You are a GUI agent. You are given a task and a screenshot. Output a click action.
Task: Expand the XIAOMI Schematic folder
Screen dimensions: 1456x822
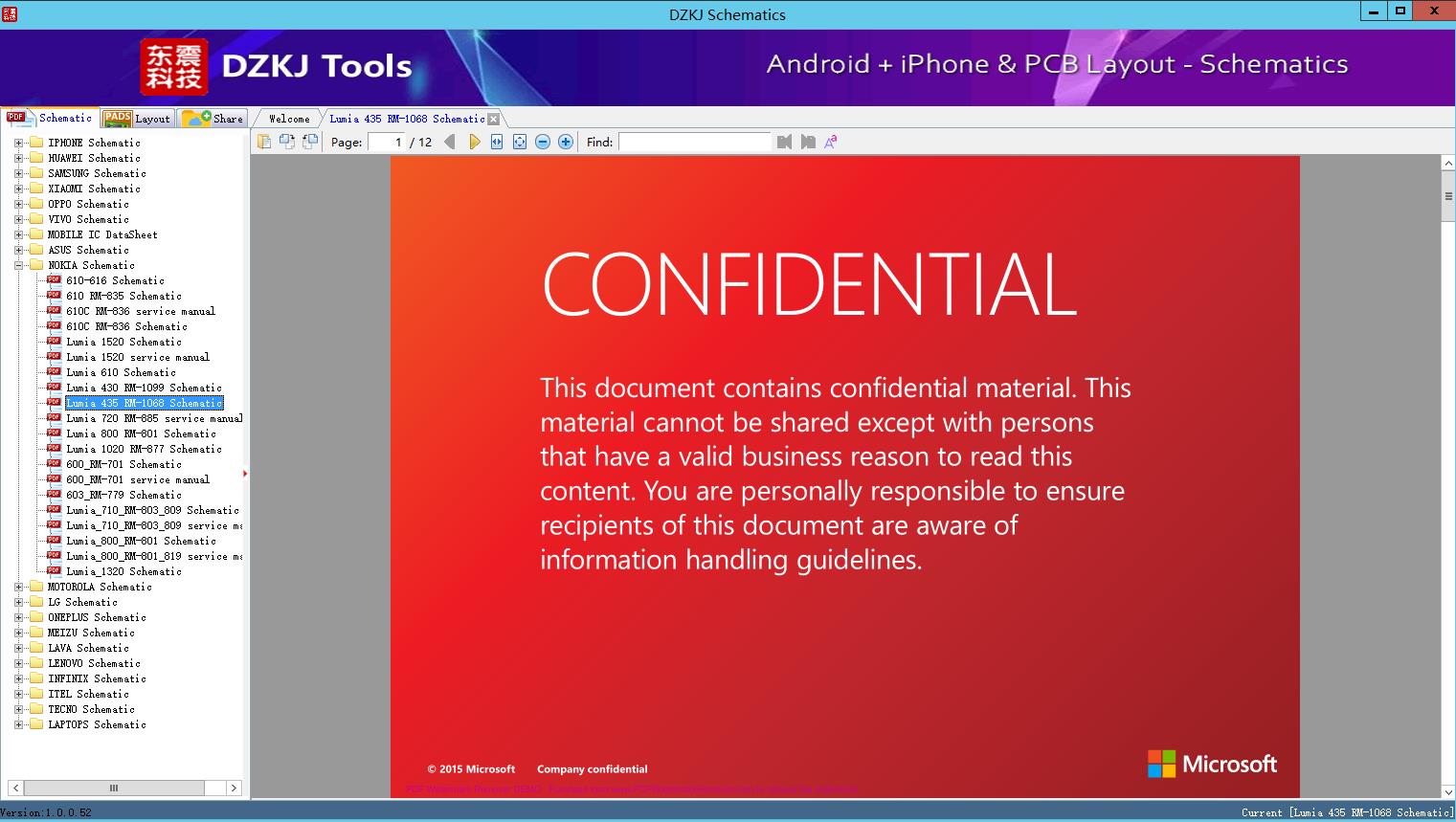18,189
